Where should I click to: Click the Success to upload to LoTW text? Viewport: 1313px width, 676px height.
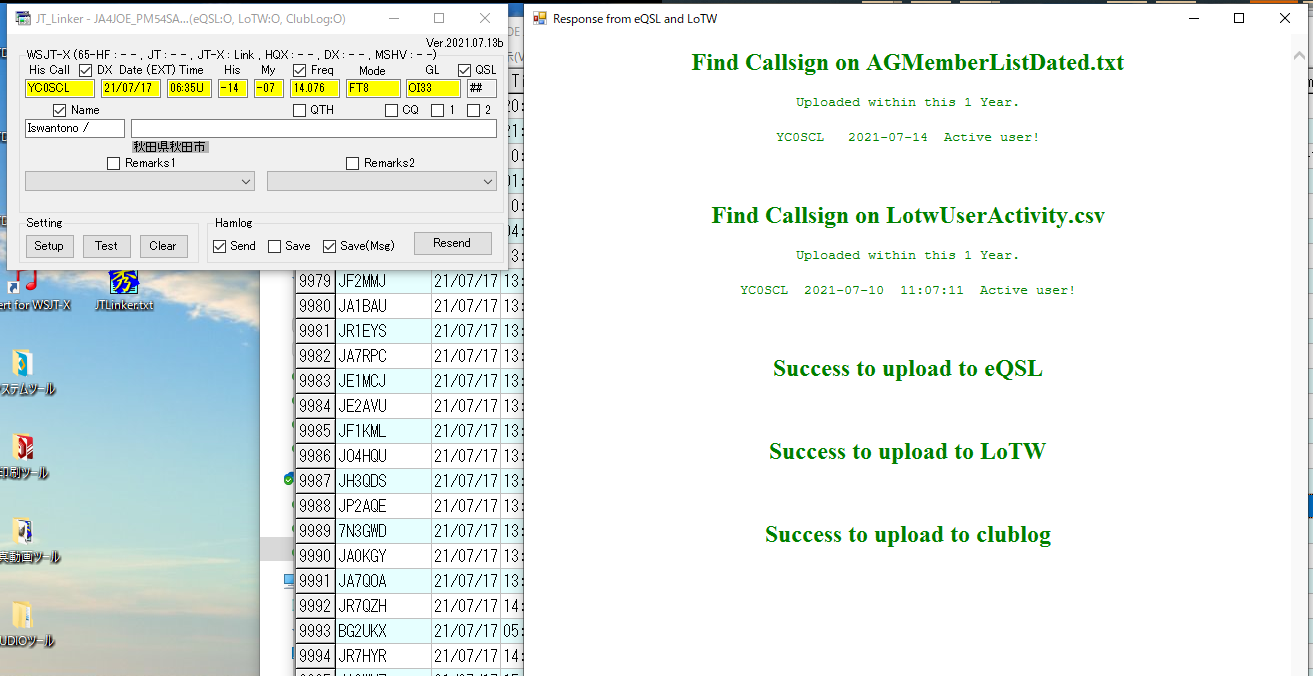coord(908,451)
